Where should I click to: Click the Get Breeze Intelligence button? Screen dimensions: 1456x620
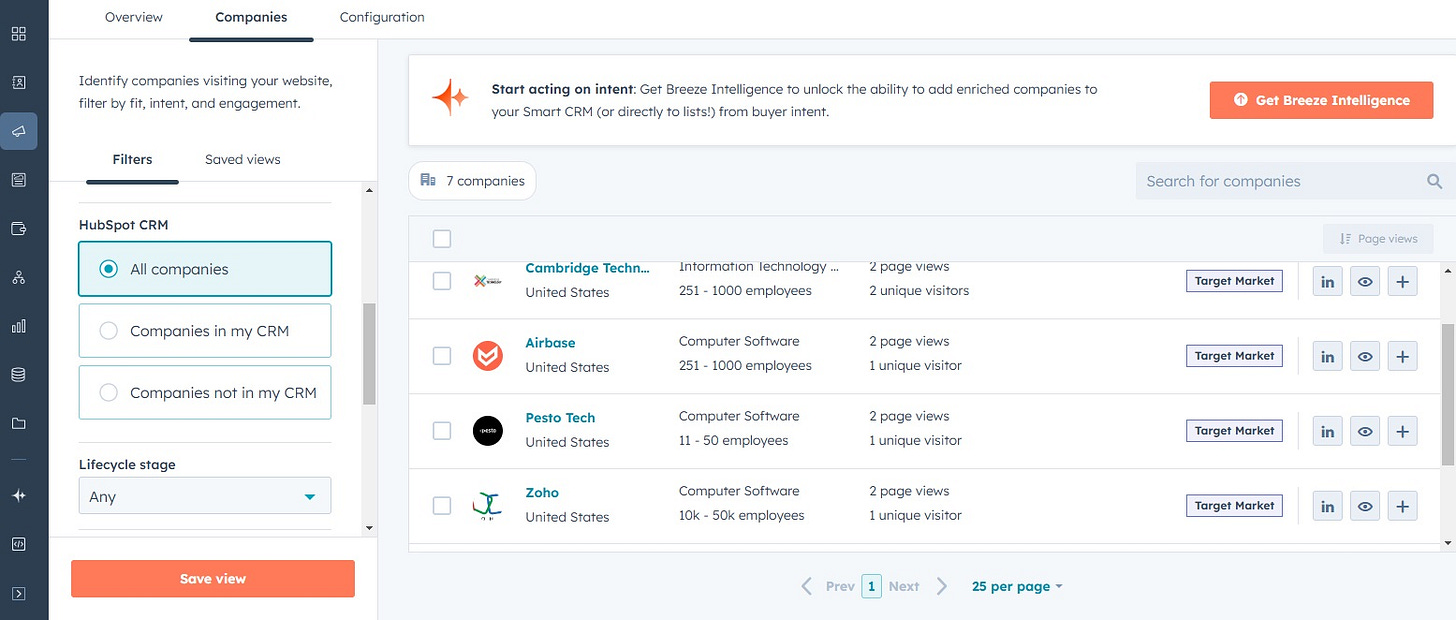(1321, 100)
